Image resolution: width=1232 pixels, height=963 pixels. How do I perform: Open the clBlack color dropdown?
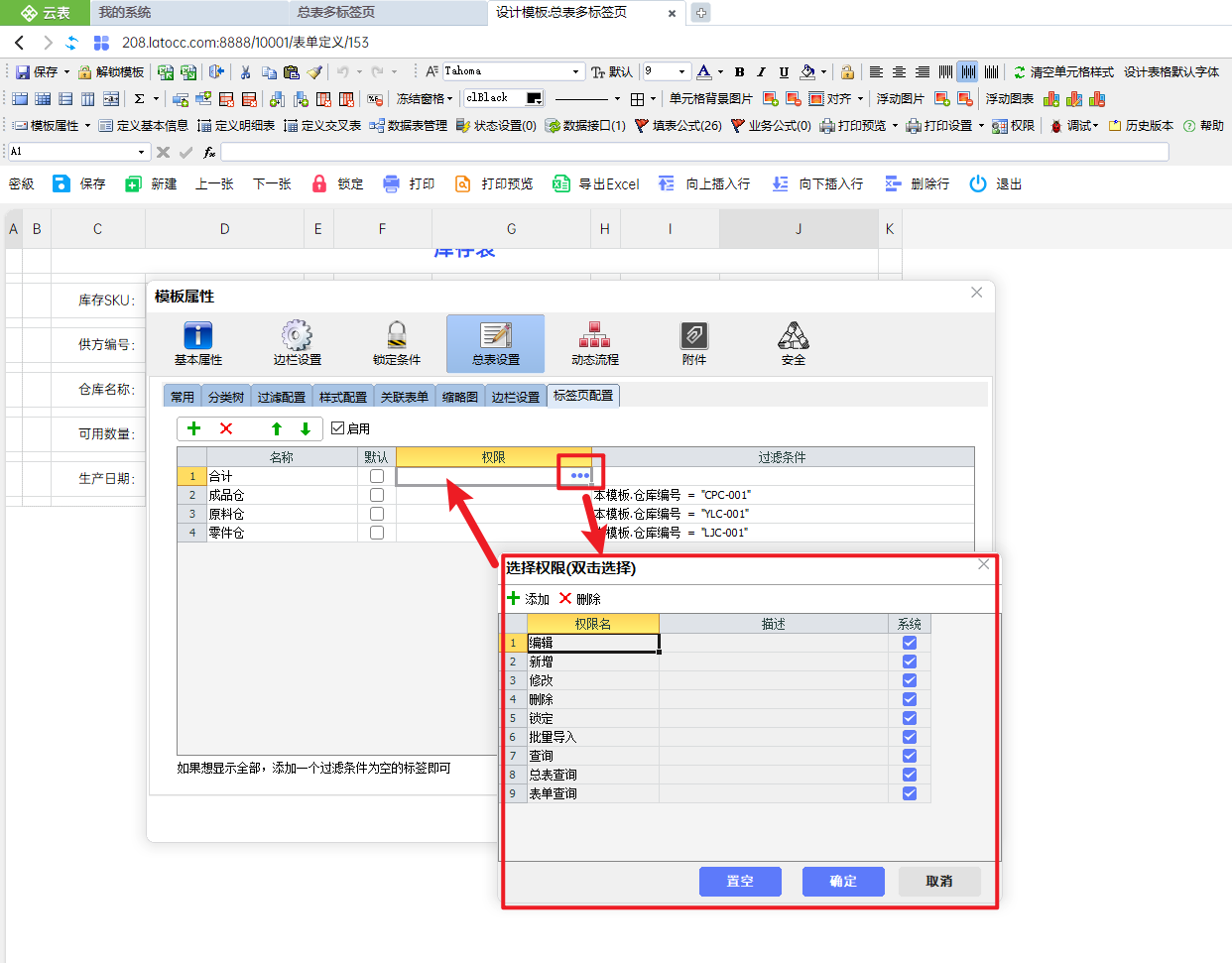click(534, 98)
